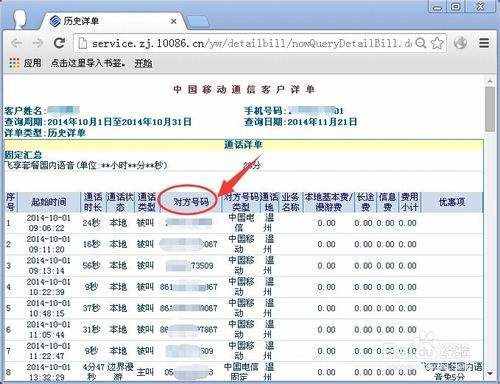Click start time 2014-10-01 09:13:14

pos(49,266)
